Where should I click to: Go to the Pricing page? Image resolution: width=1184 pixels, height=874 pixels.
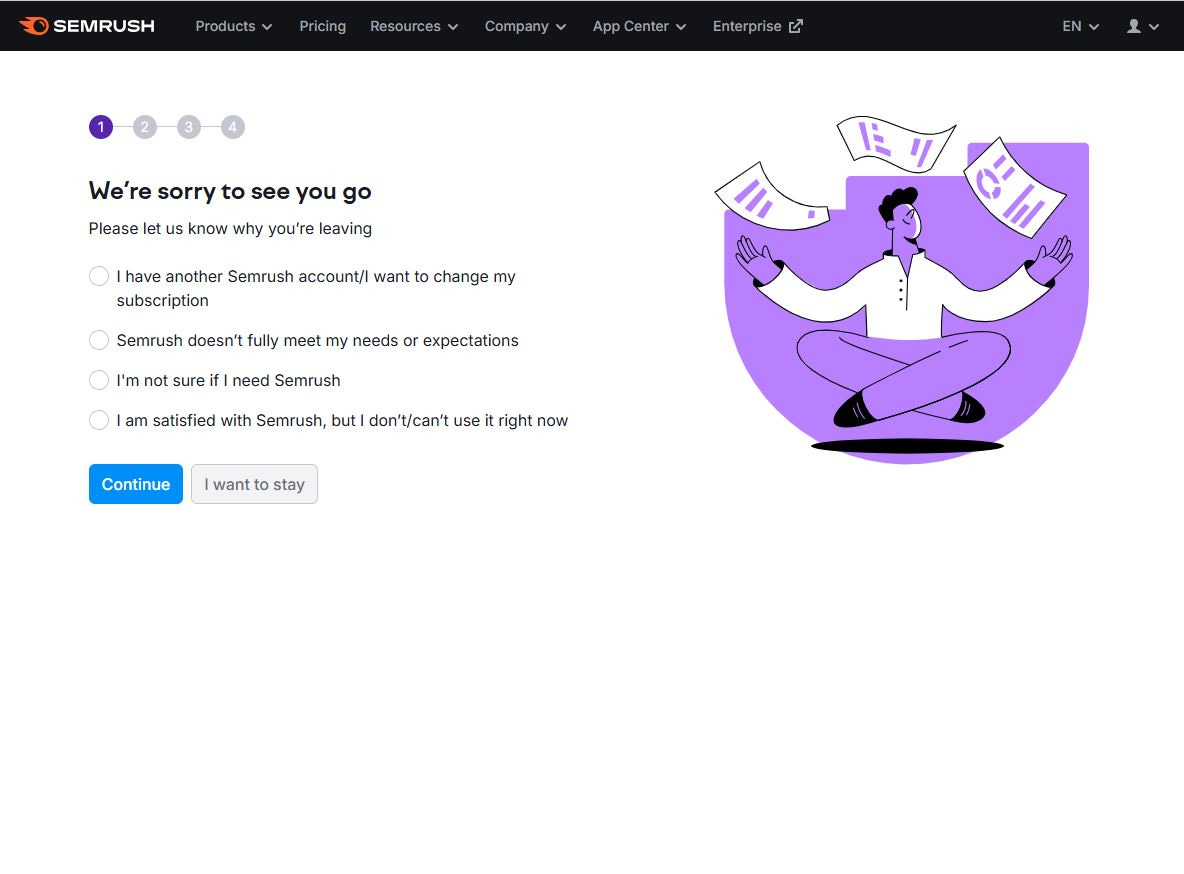pyautogui.click(x=322, y=26)
